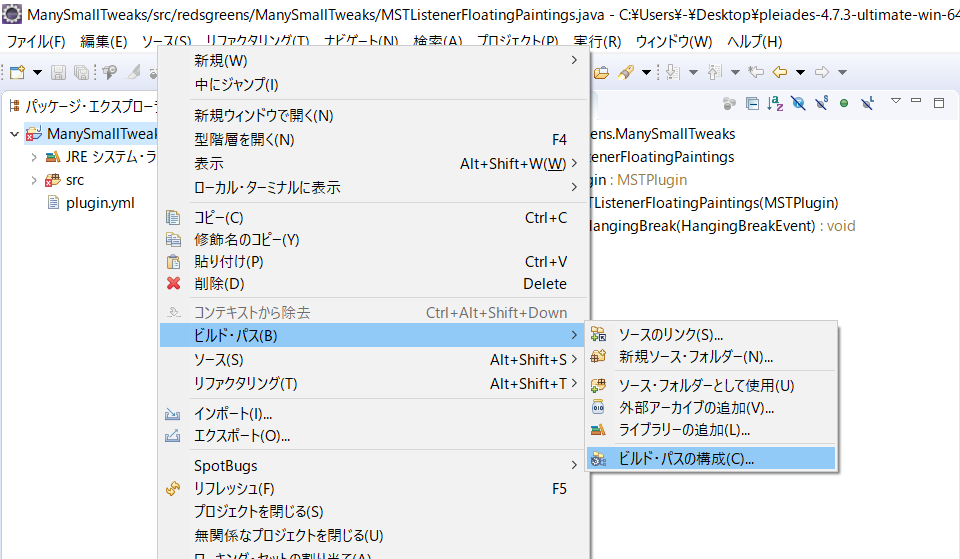Choose 新規ソース・フォルダー(N)... in submenu
This screenshot has width=960, height=559.
click(x=711, y=357)
